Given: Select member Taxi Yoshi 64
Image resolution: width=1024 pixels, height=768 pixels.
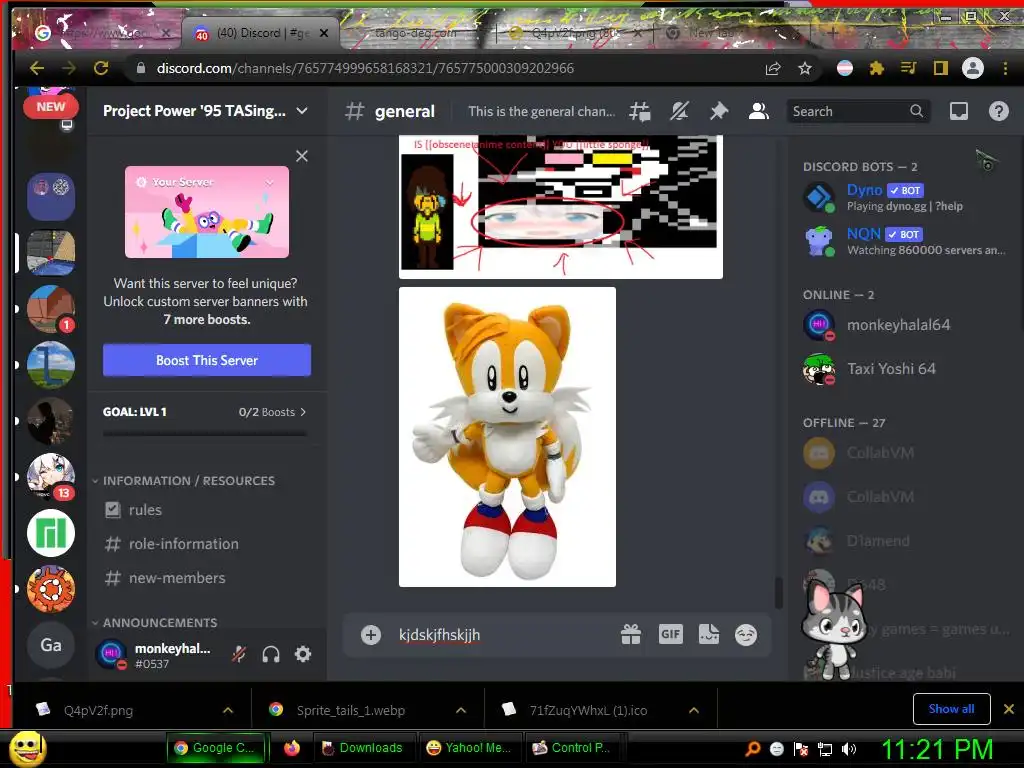Looking at the screenshot, I should pos(904,369).
